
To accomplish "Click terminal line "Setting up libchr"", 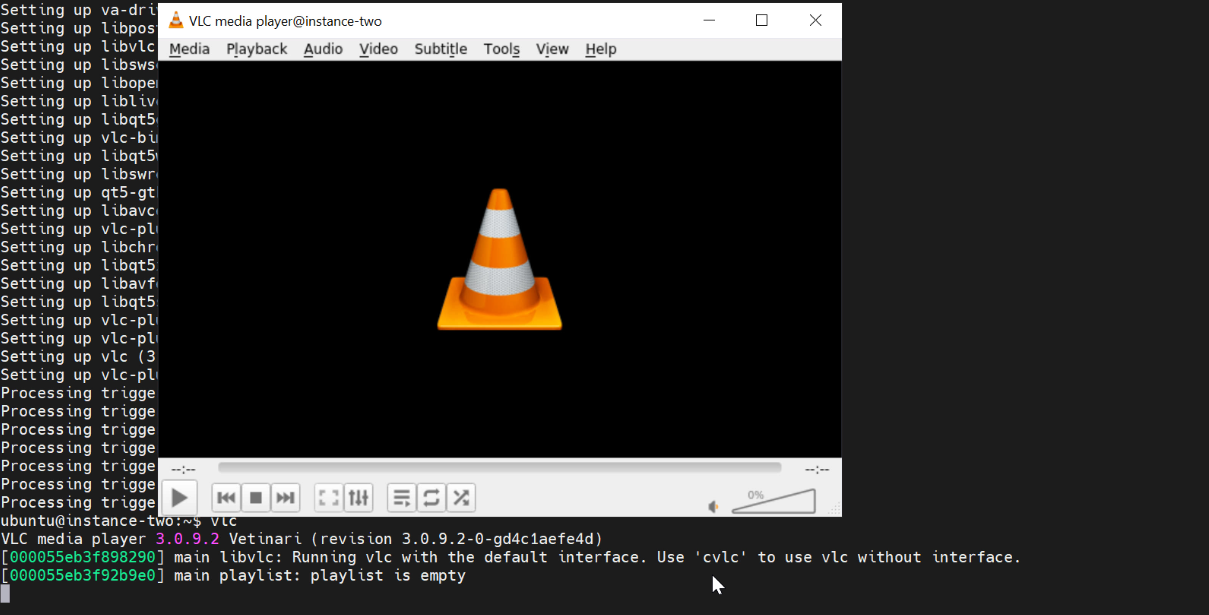I will click(79, 247).
